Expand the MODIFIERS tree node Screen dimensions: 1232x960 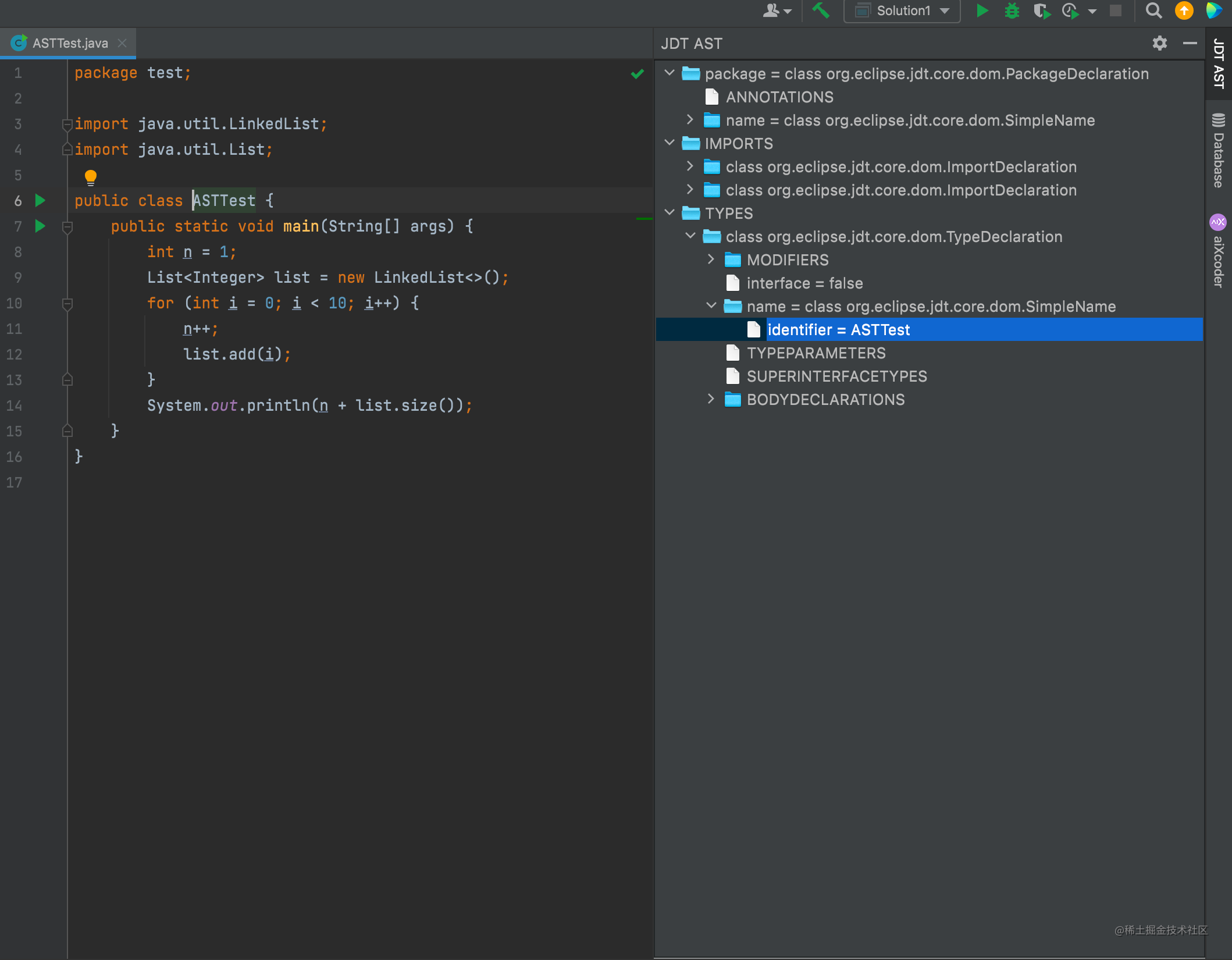tap(711, 259)
